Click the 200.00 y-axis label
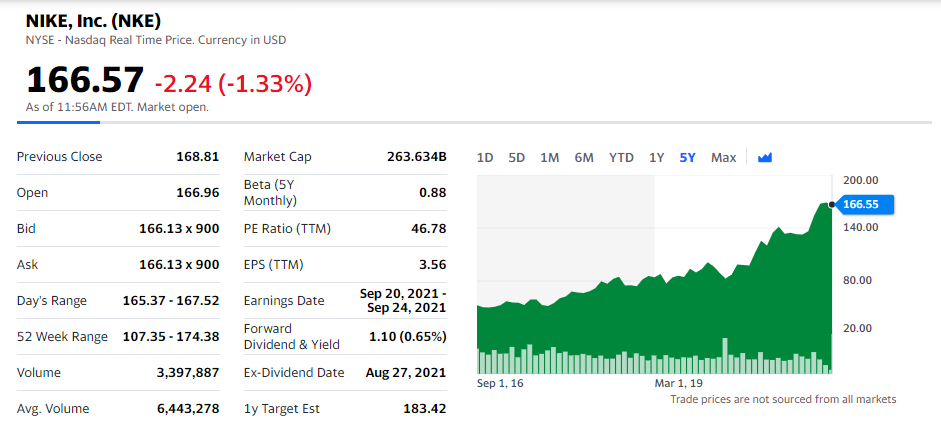Screen dimensions: 941x435 point(861,180)
